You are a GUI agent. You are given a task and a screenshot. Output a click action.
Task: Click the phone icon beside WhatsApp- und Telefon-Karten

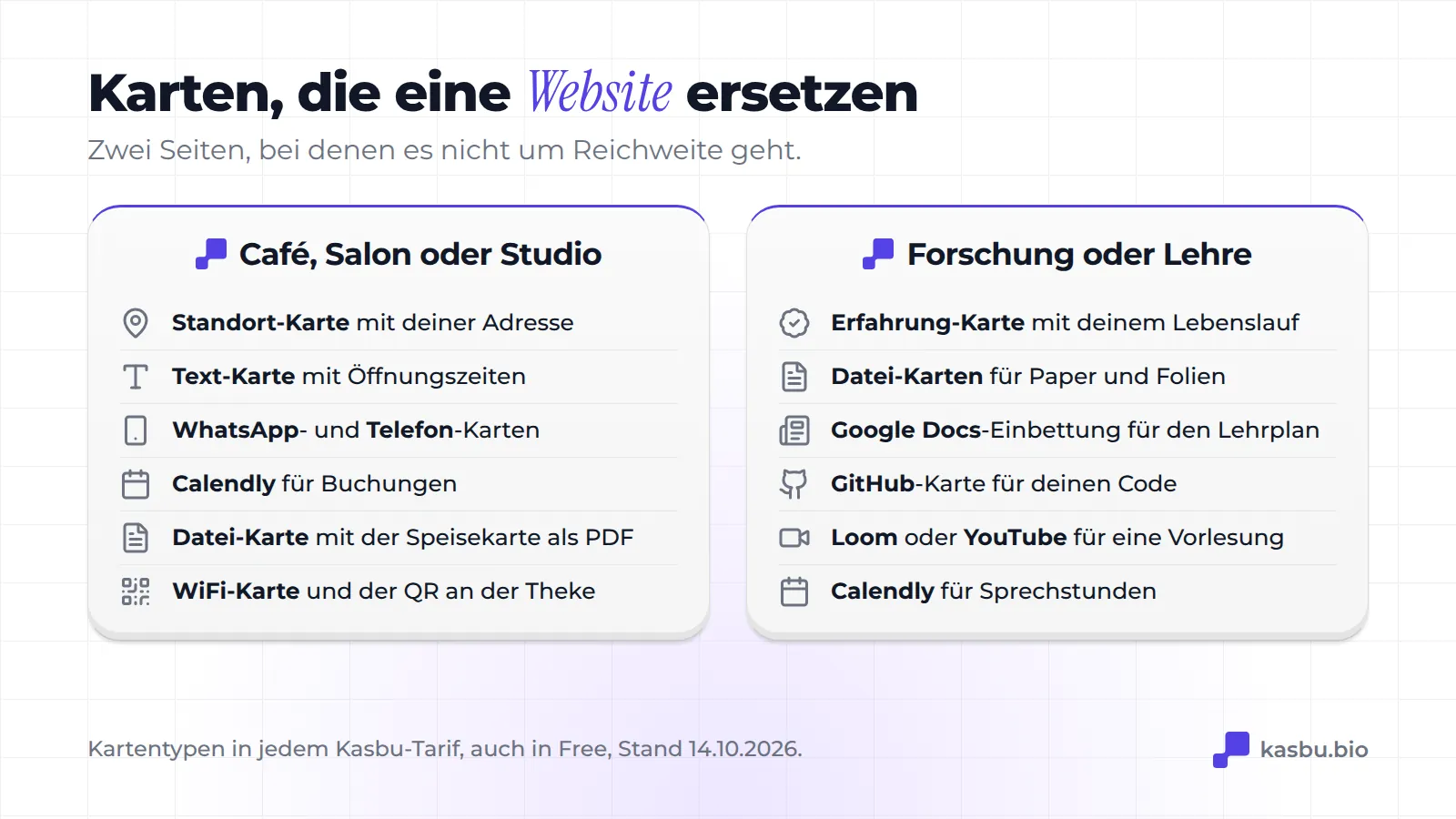click(136, 430)
